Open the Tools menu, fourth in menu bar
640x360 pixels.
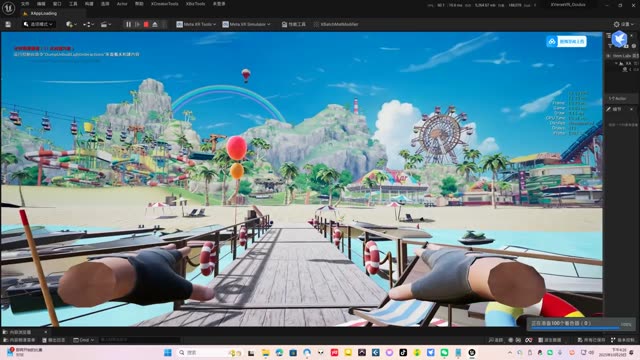[73, 4]
